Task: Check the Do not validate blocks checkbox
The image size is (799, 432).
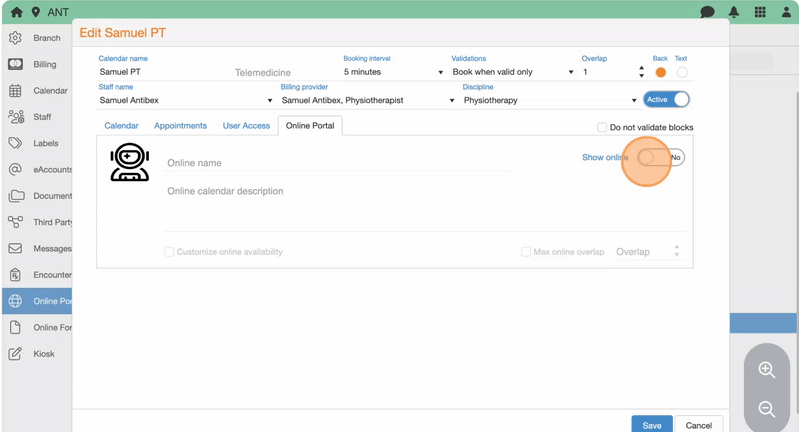Action: coord(602,127)
